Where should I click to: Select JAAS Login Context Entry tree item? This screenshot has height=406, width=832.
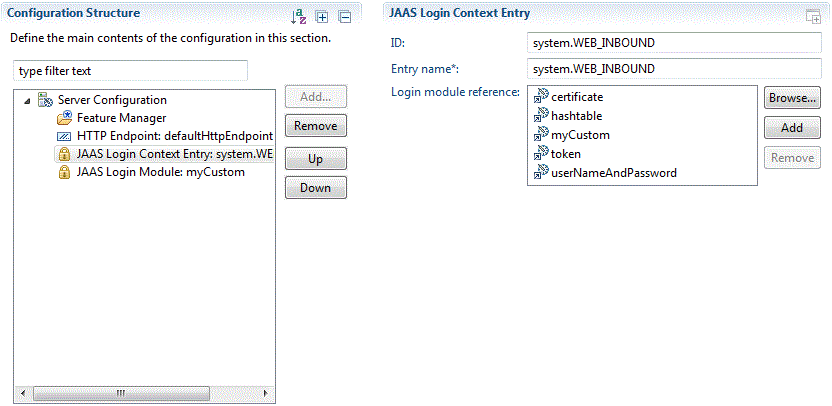[x=164, y=154]
